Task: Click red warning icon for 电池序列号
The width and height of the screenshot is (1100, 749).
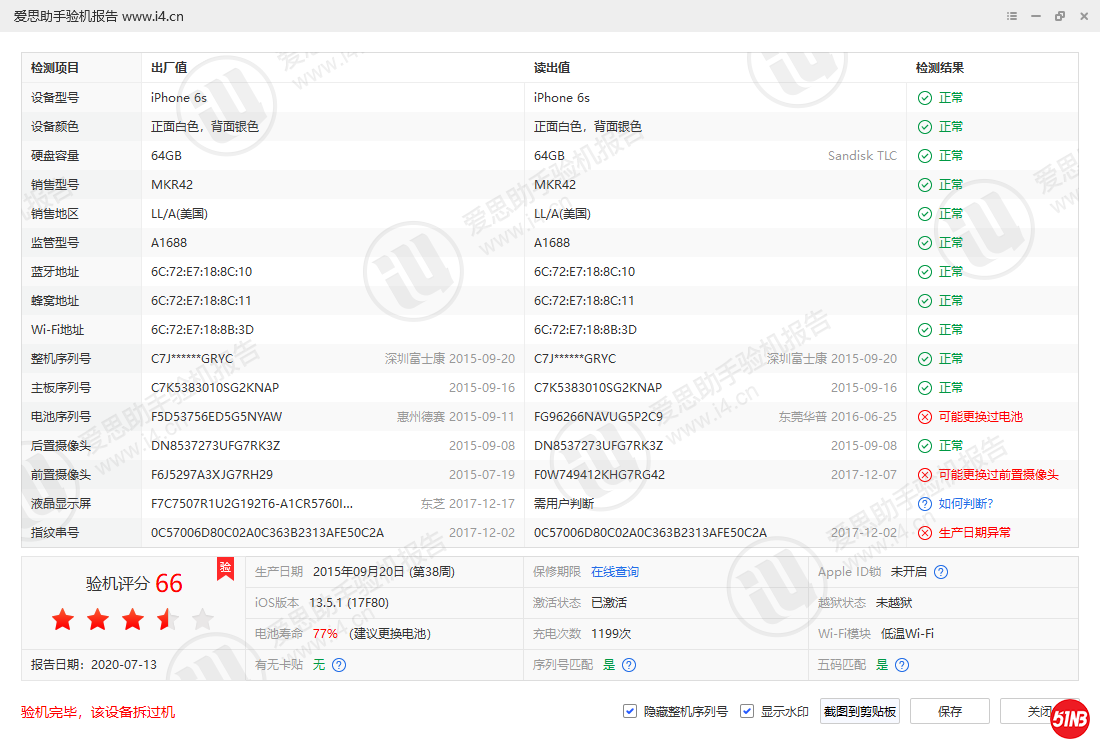Action: pos(925,417)
